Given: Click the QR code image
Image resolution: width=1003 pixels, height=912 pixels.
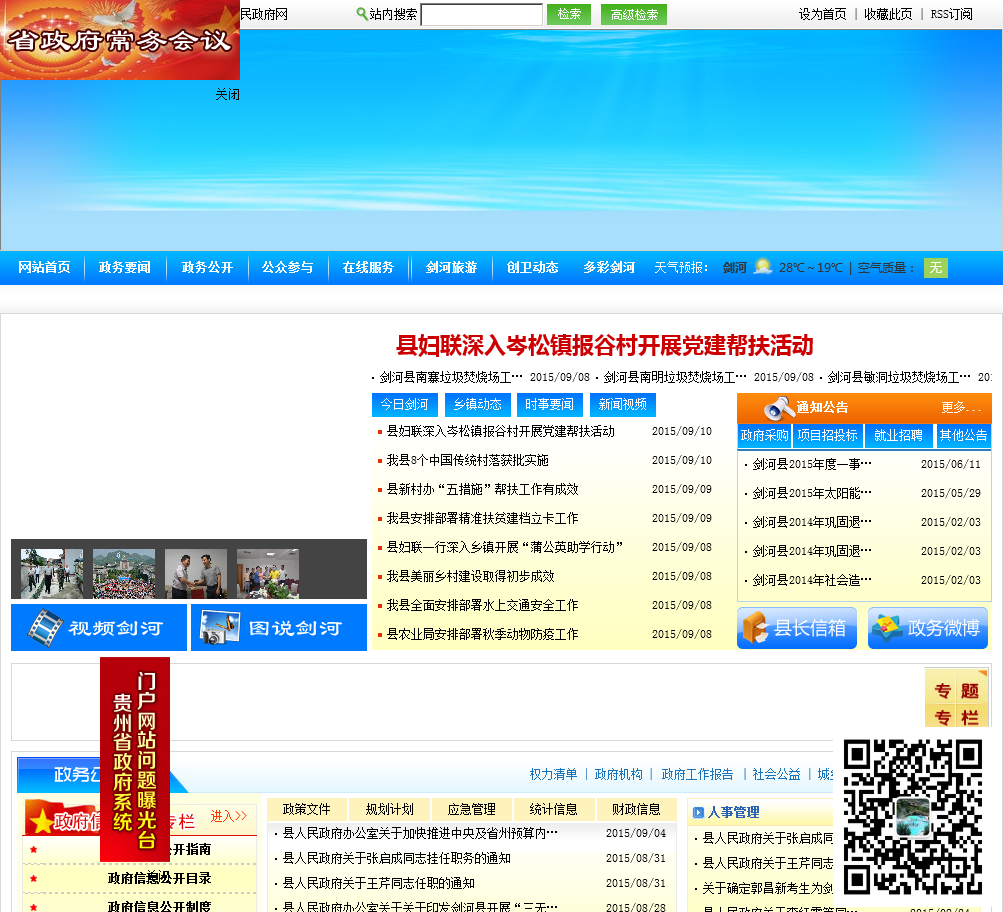Looking at the screenshot, I should [x=913, y=817].
